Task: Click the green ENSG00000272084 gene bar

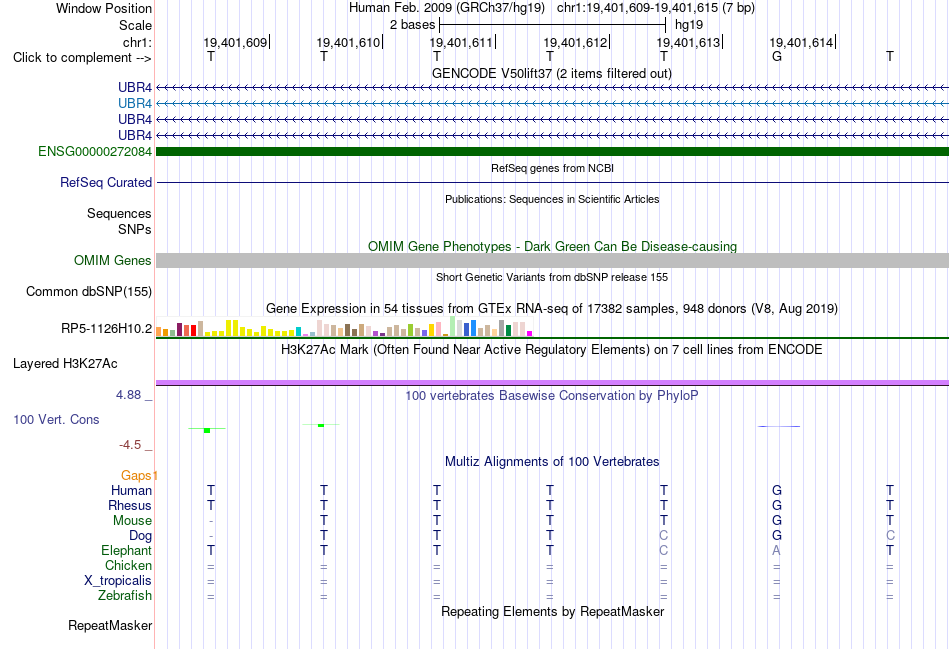Action: pyautogui.click(x=552, y=151)
